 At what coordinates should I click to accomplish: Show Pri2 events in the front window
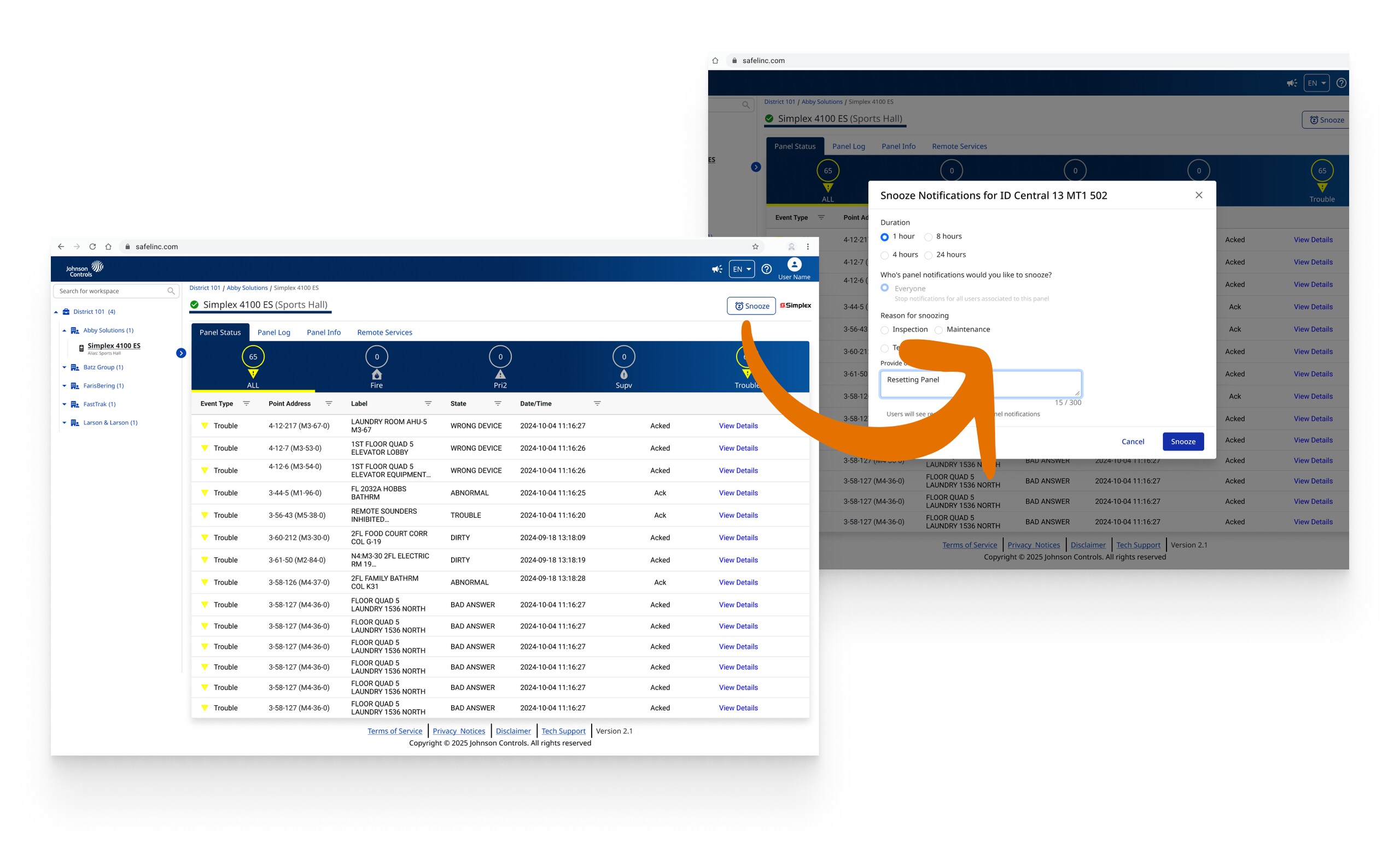(500, 367)
